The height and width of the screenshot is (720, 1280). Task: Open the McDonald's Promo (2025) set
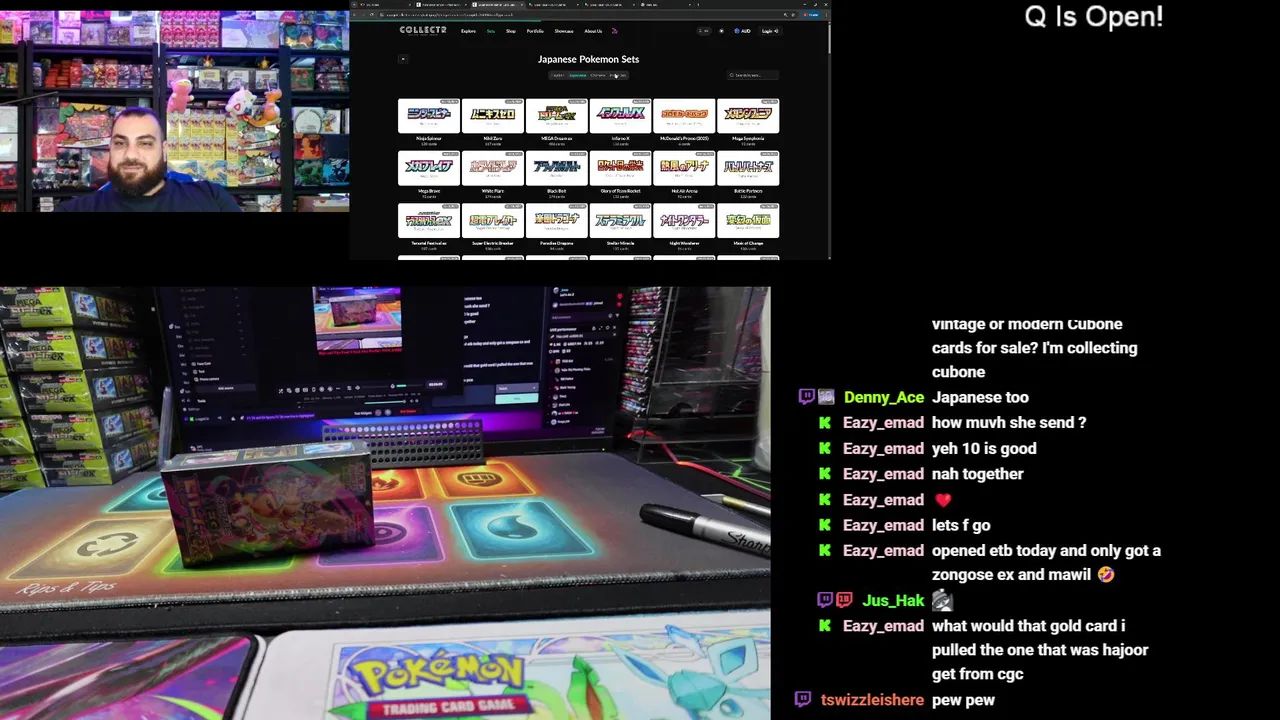click(x=685, y=122)
